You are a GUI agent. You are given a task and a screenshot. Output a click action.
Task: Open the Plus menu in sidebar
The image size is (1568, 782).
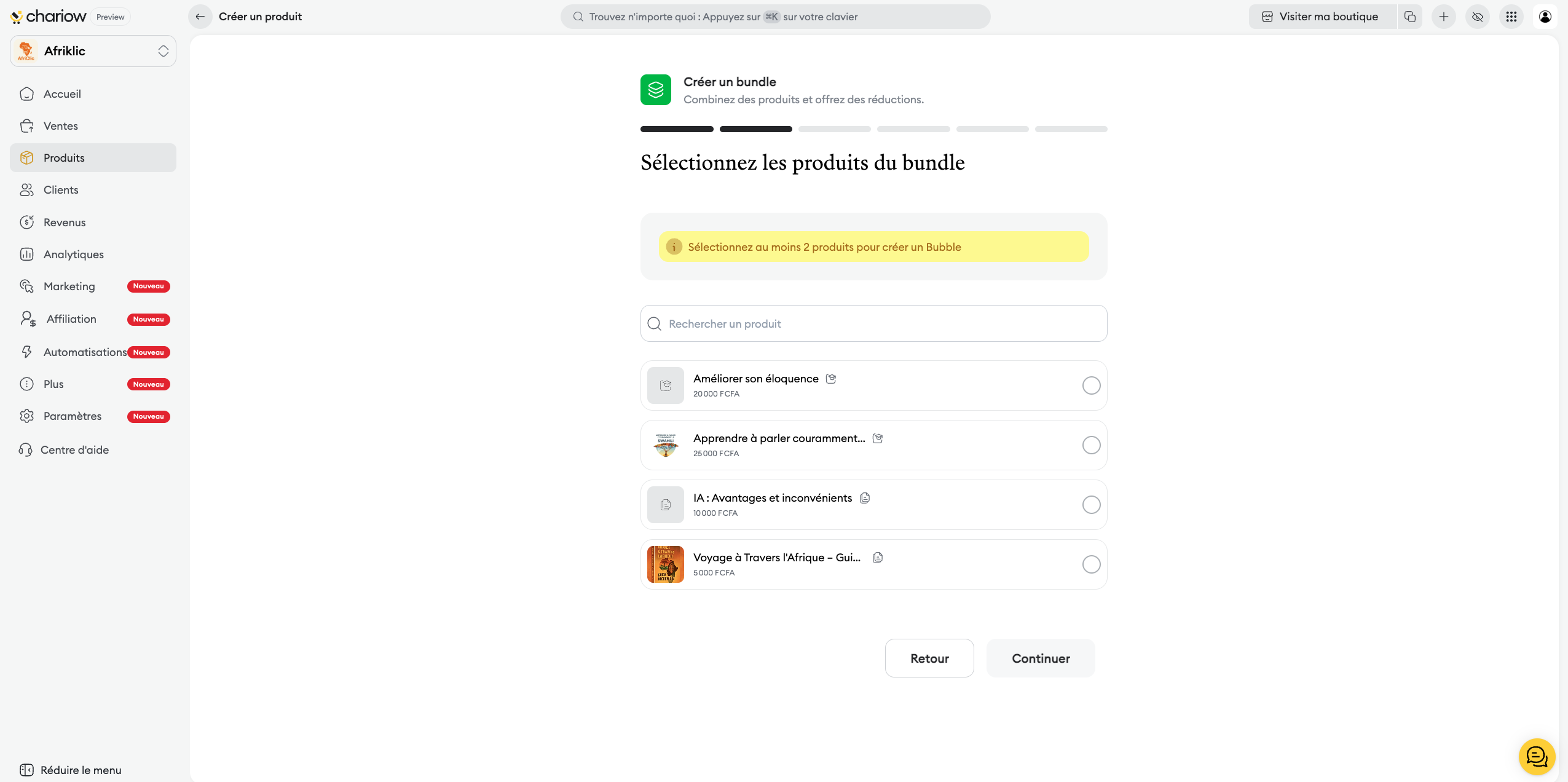(54, 384)
